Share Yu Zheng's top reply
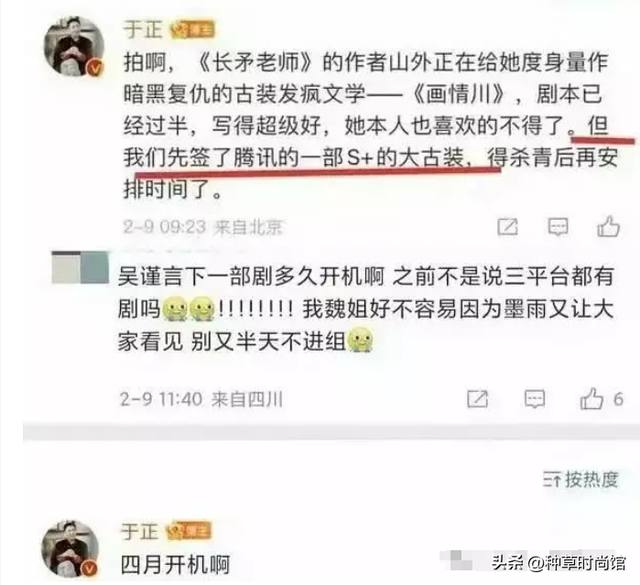Viewport: 640px width, 585px height. [x=508, y=227]
